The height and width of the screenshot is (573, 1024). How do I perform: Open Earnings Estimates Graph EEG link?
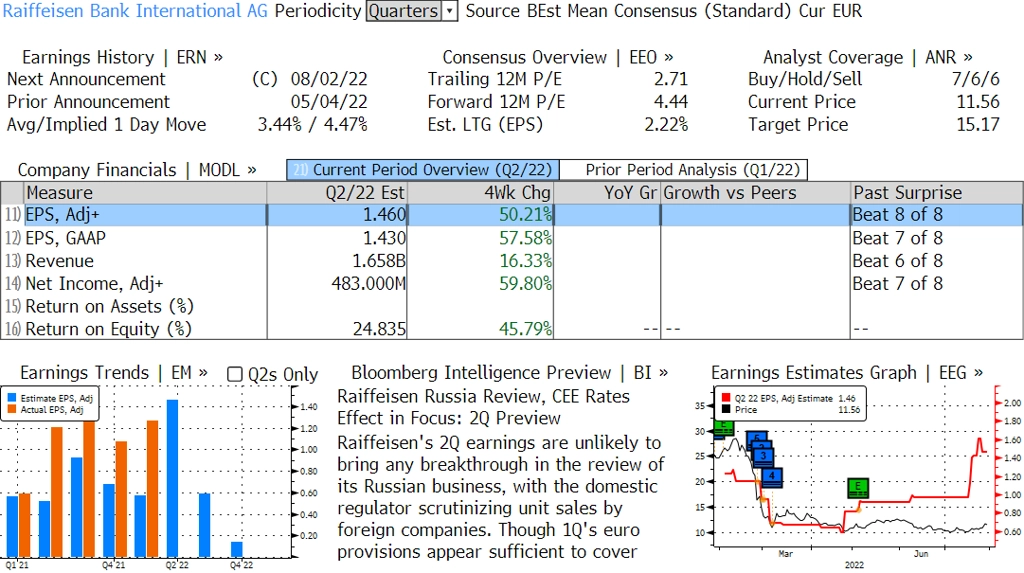pyautogui.click(x=847, y=372)
